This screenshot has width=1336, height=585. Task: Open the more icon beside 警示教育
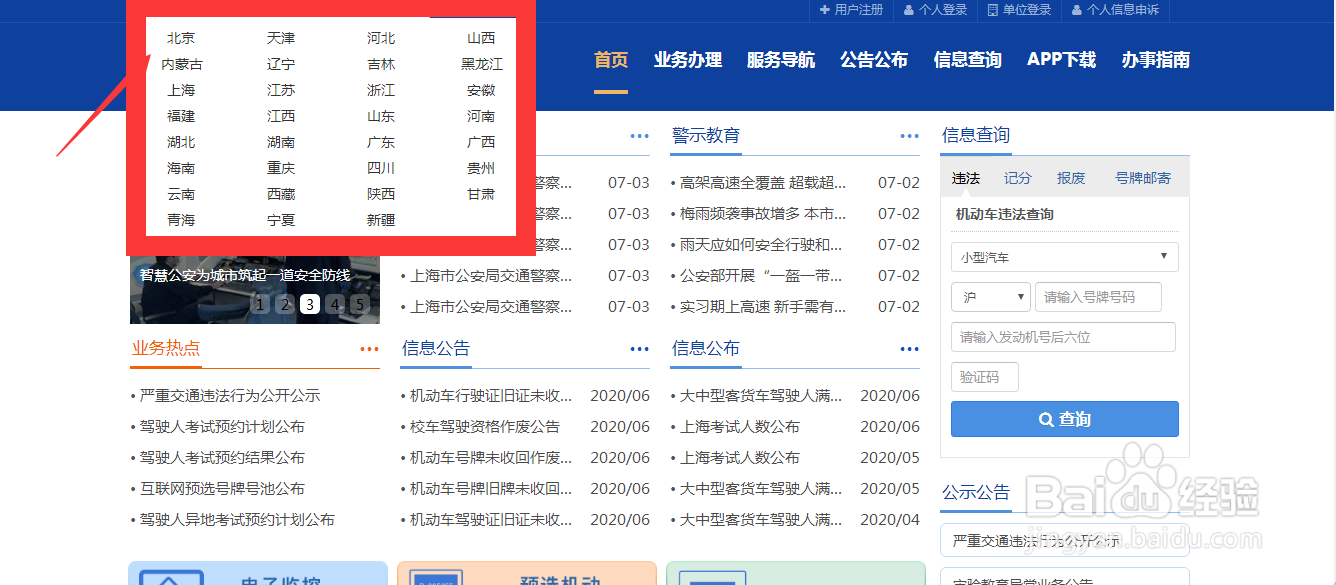coord(909,136)
